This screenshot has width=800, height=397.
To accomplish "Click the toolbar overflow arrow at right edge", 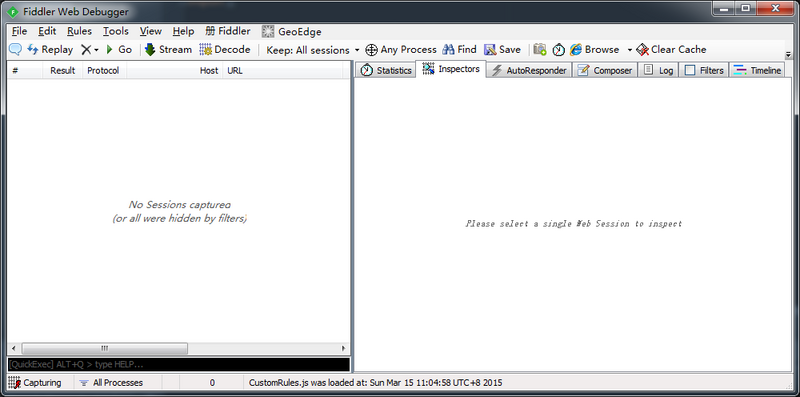I will pos(788,55).
